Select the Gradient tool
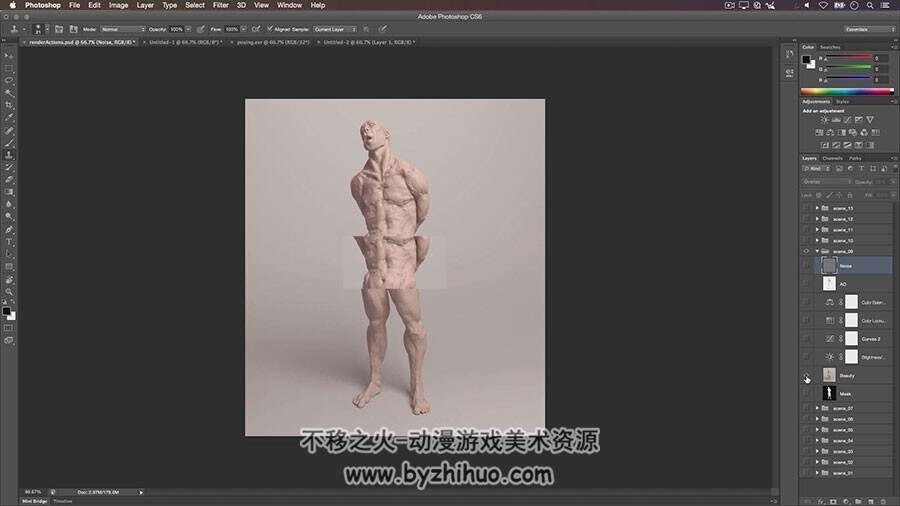Screen dimensions: 900x506 [x=9, y=192]
